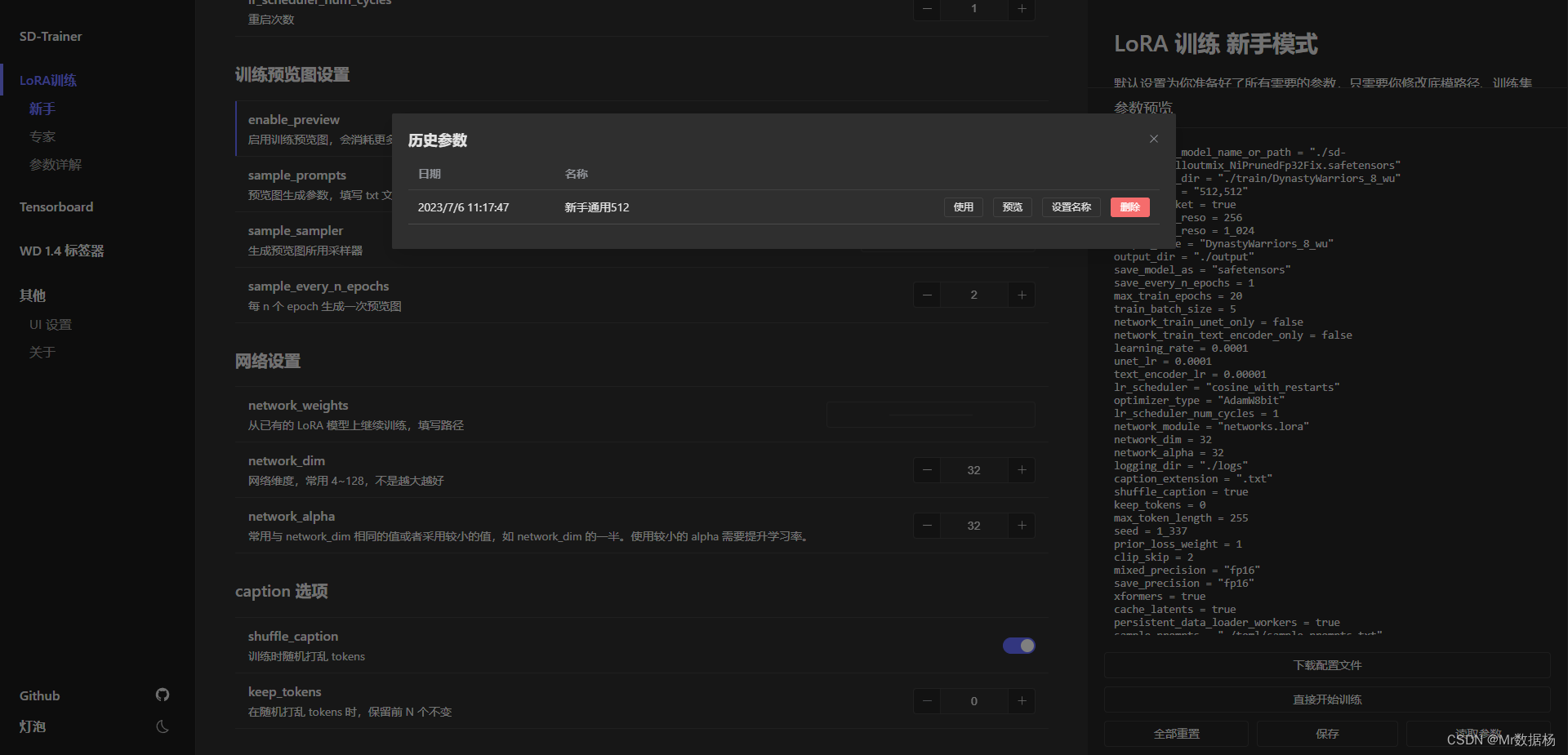This screenshot has height=755, width=1568.
Task: Click the sample_sampler setting label
Action: [296, 230]
